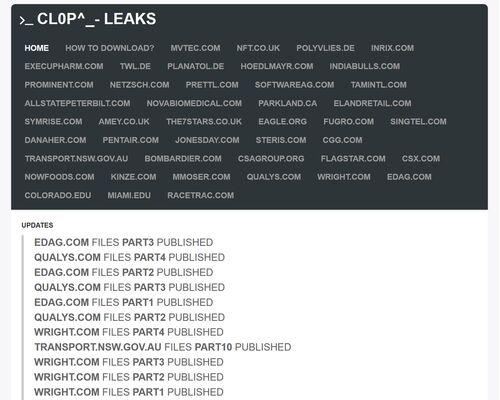Viewport: 500px width, 400px height.
Task: Click the COLORADO.EDU navigation link
Action: coord(58,195)
